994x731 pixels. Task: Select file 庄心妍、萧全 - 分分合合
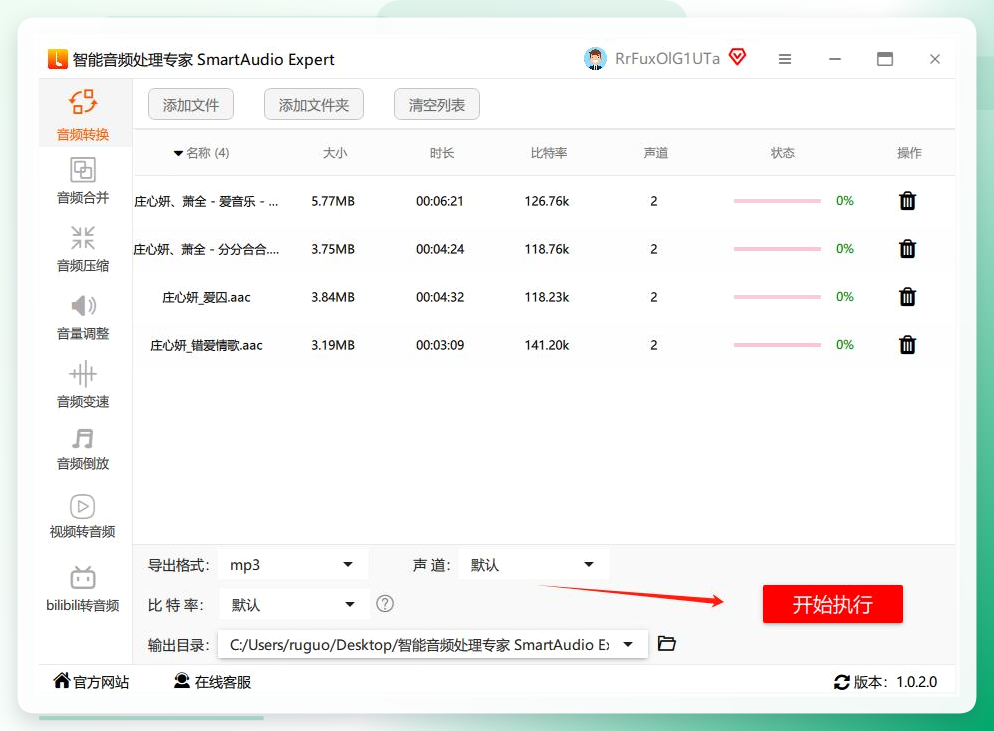pyautogui.click(x=206, y=249)
